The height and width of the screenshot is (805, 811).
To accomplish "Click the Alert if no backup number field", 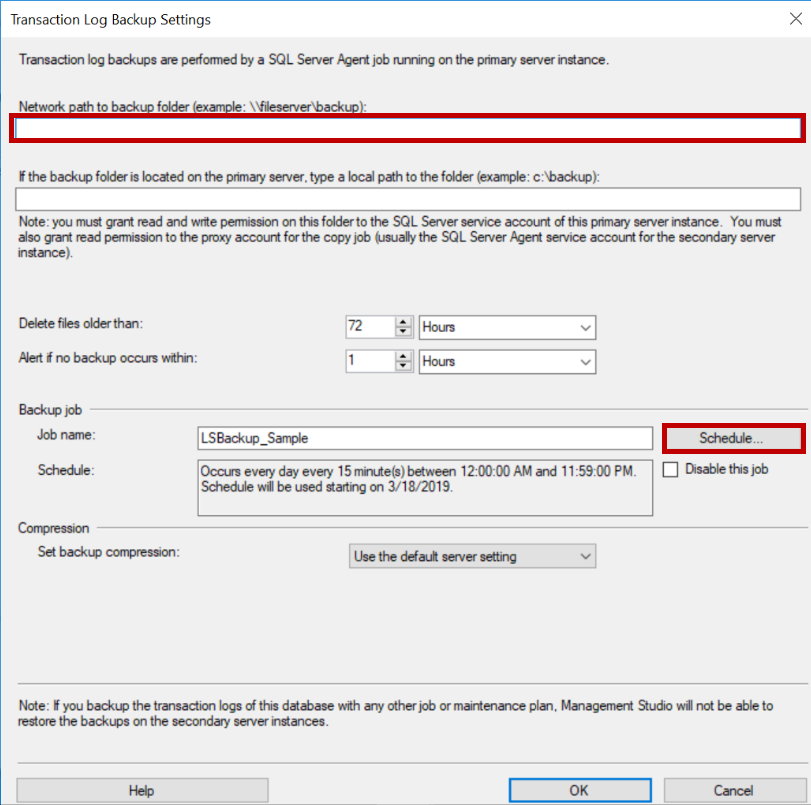I will [x=369, y=361].
